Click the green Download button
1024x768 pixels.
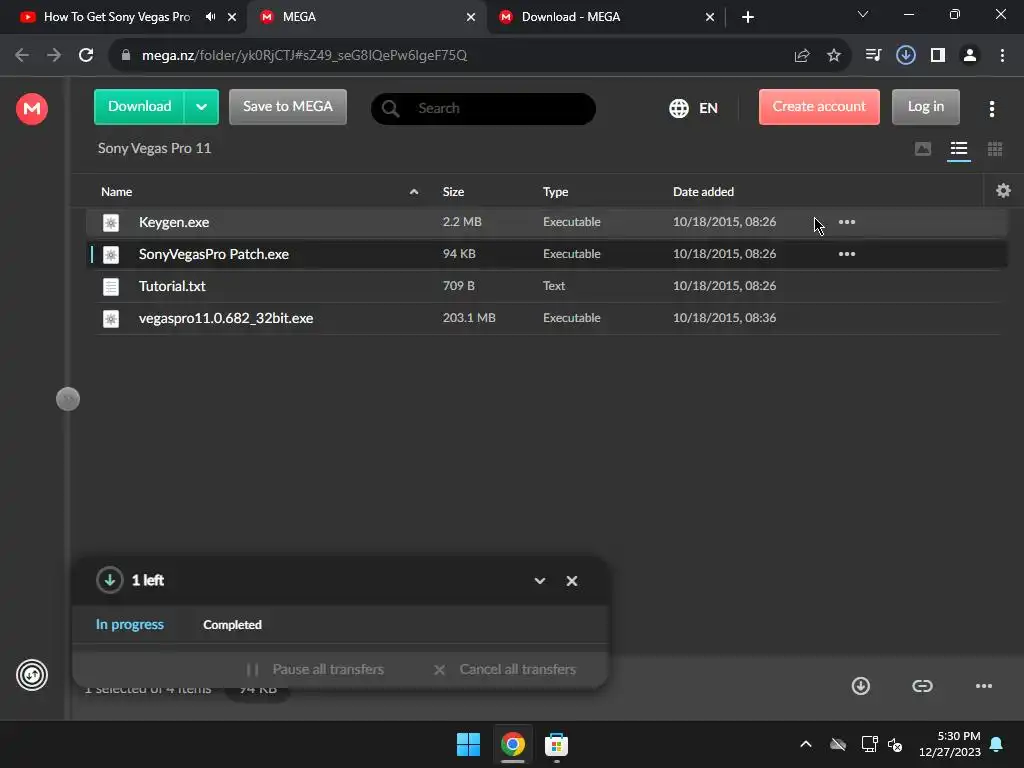139,107
